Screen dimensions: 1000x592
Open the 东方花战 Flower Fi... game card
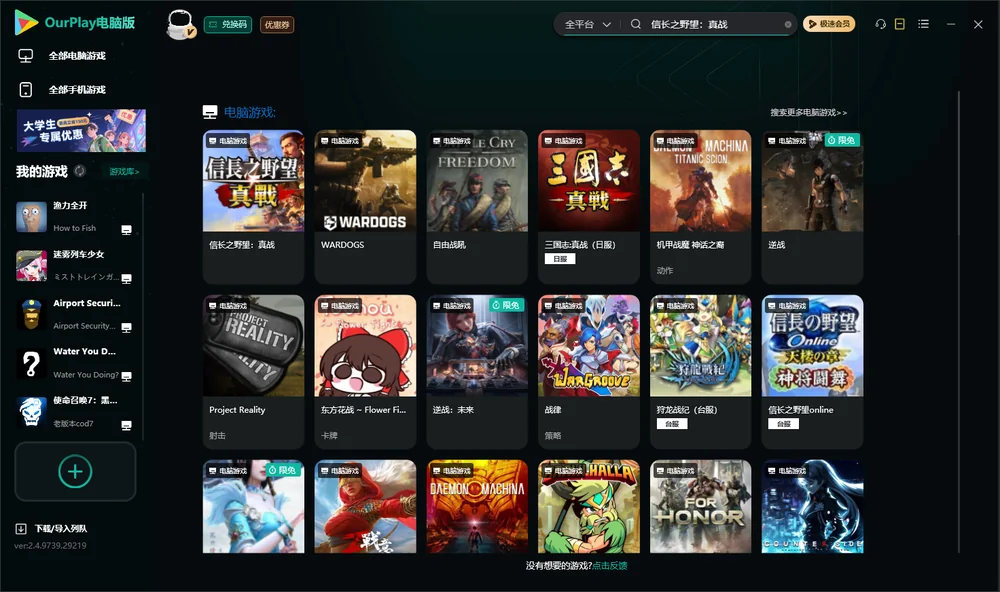[x=365, y=372]
